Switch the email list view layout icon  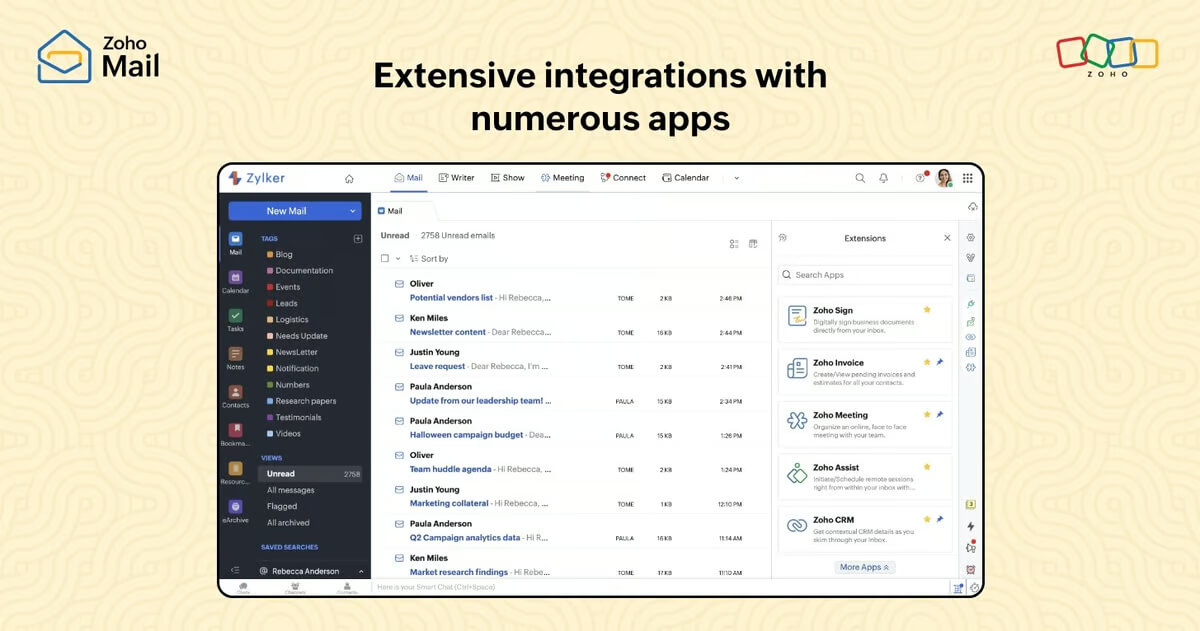pos(734,243)
